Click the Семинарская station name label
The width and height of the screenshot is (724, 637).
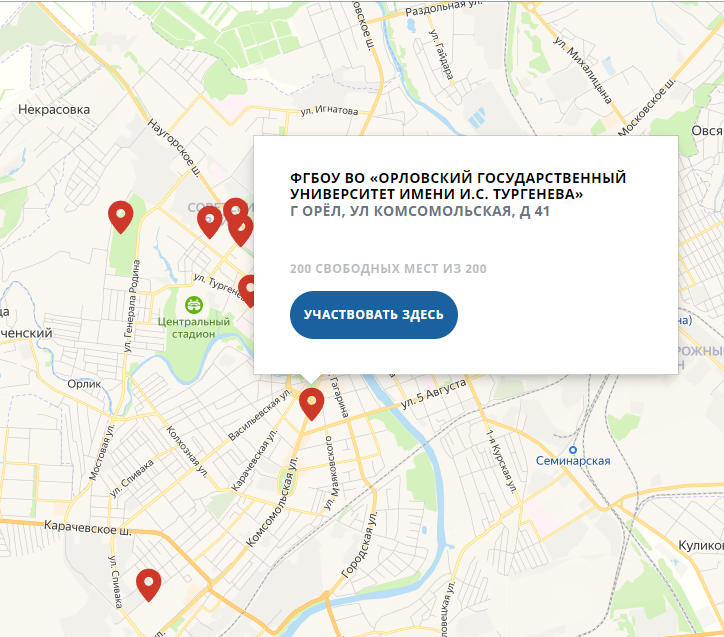coord(573,461)
